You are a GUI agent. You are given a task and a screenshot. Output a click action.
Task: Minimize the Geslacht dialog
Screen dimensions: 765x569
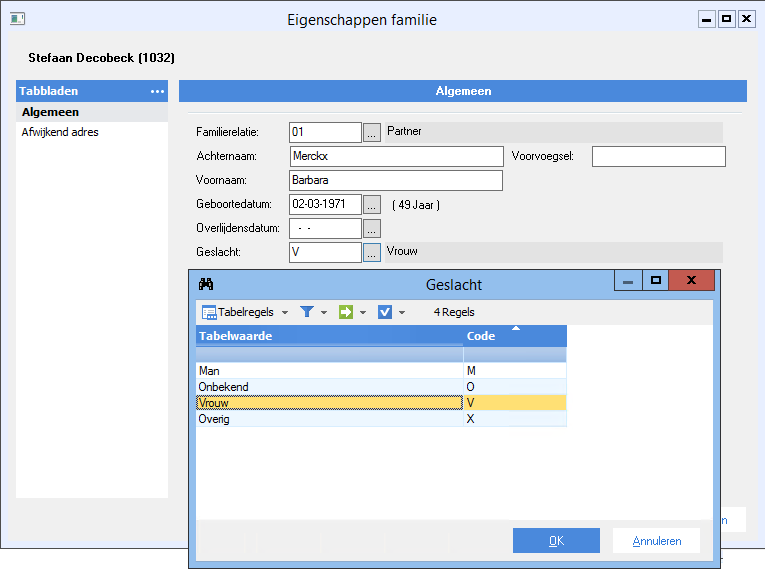pos(628,281)
